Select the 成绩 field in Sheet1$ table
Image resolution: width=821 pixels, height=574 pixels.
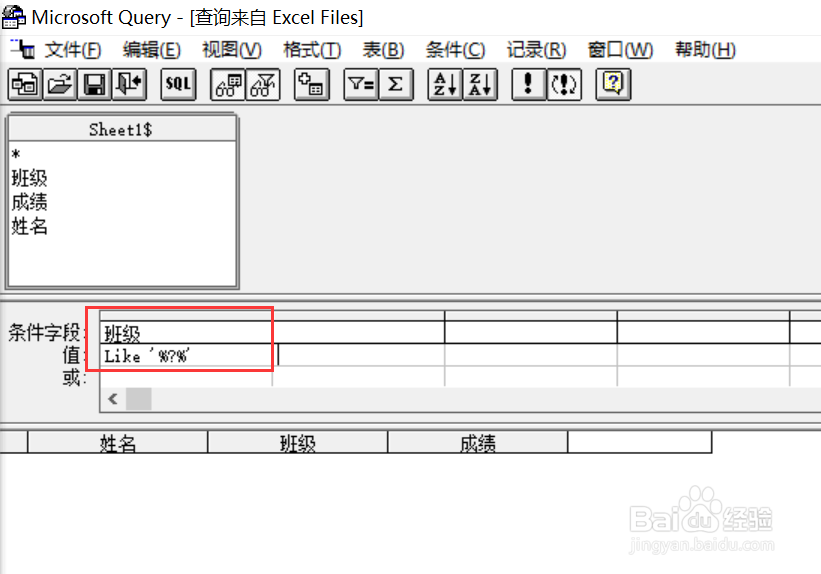(x=29, y=202)
